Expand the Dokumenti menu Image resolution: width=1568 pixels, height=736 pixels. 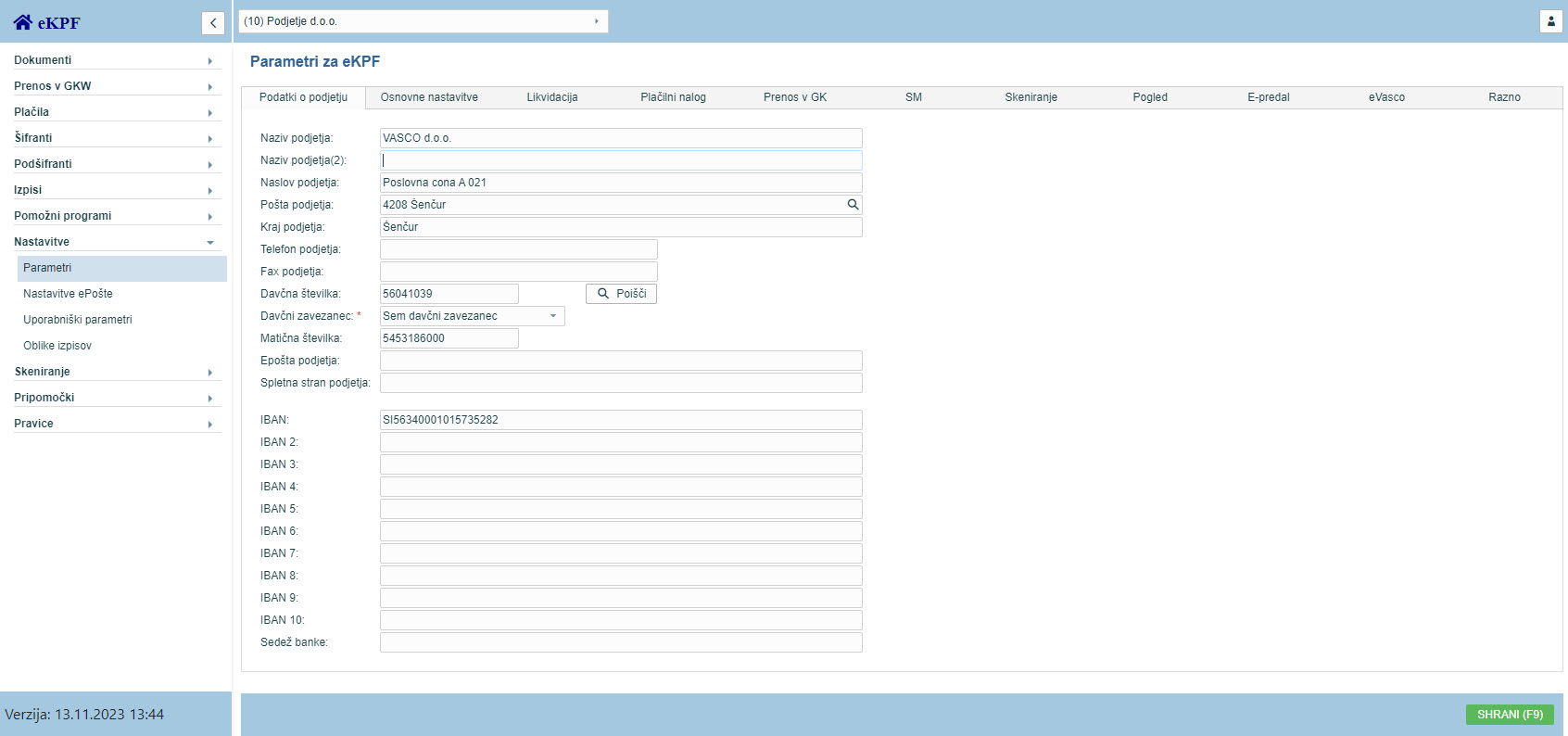click(x=118, y=60)
